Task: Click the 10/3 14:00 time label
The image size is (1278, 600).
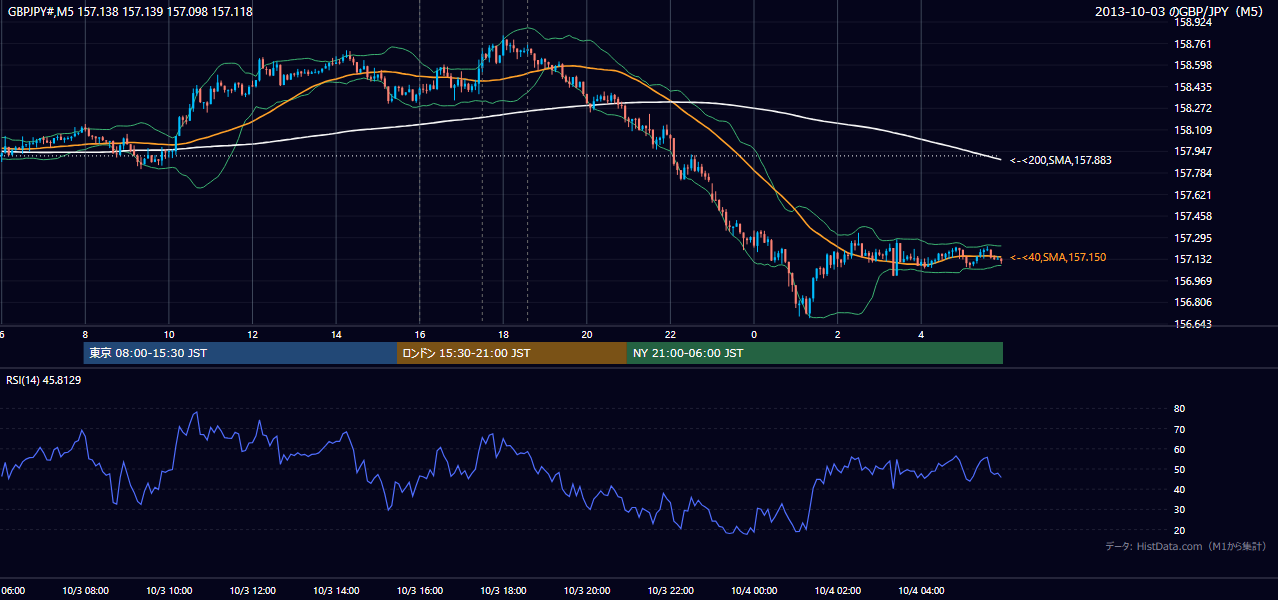Action: click(x=336, y=591)
